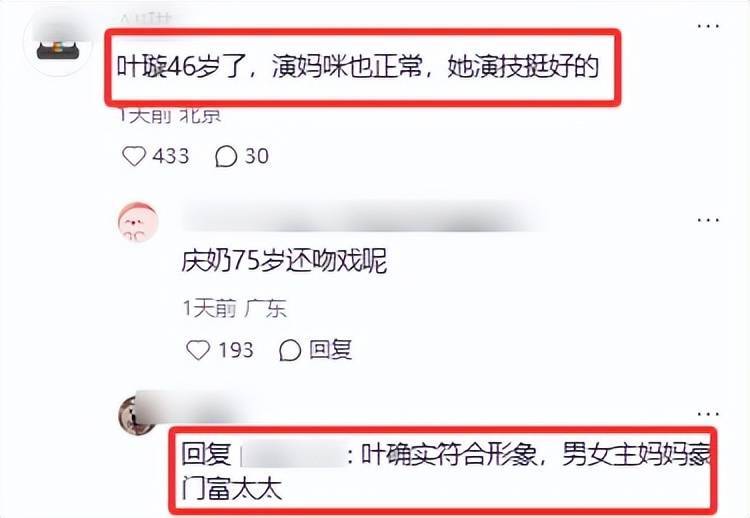
Task: Open the blurred username of second comment
Action: [364, 218]
